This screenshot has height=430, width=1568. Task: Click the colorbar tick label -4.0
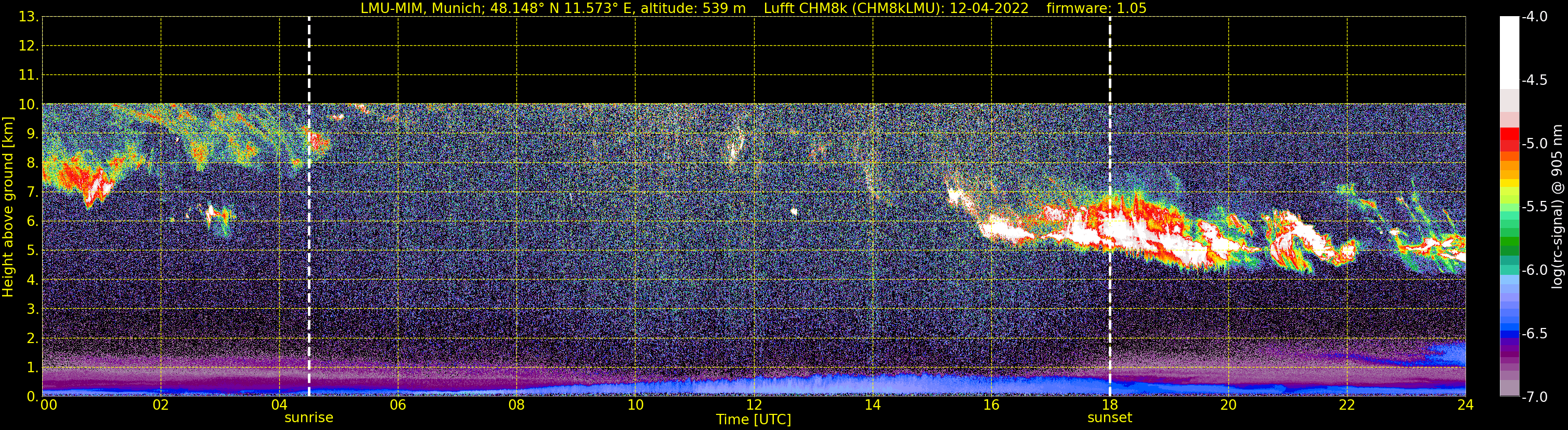pos(1534,17)
